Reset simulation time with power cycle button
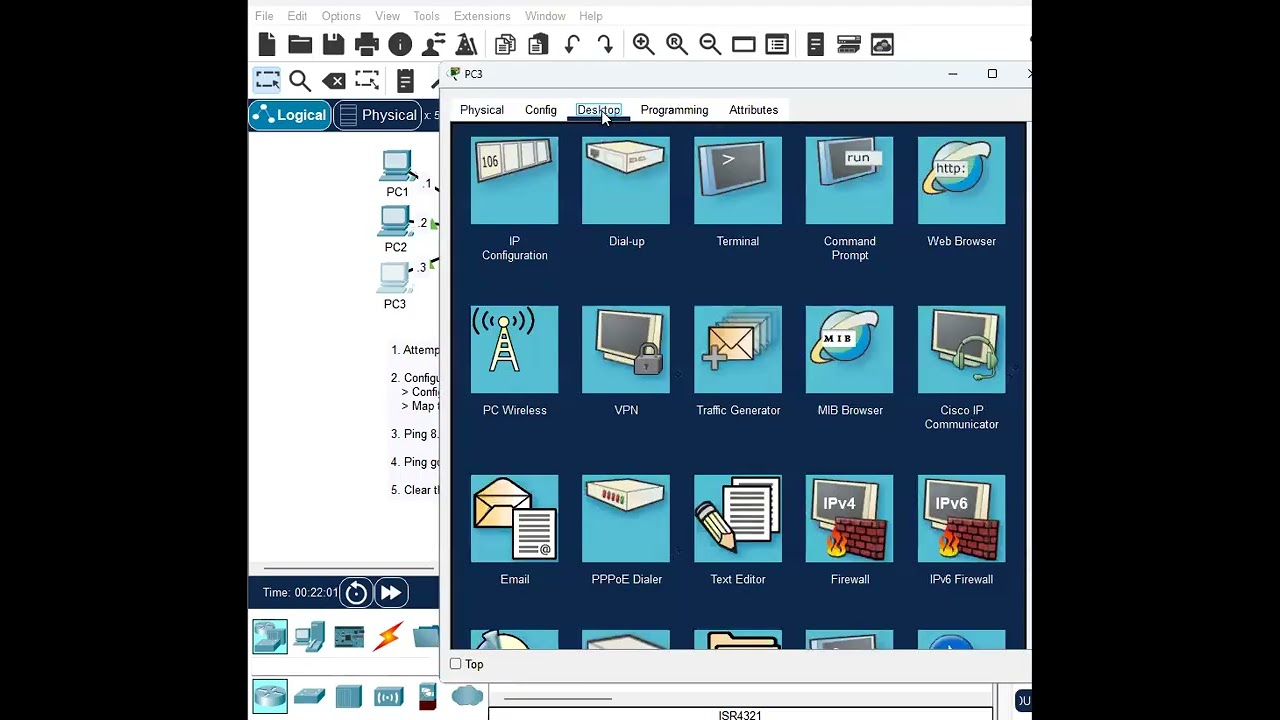Image resolution: width=1280 pixels, height=720 pixels. pos(356,593)
